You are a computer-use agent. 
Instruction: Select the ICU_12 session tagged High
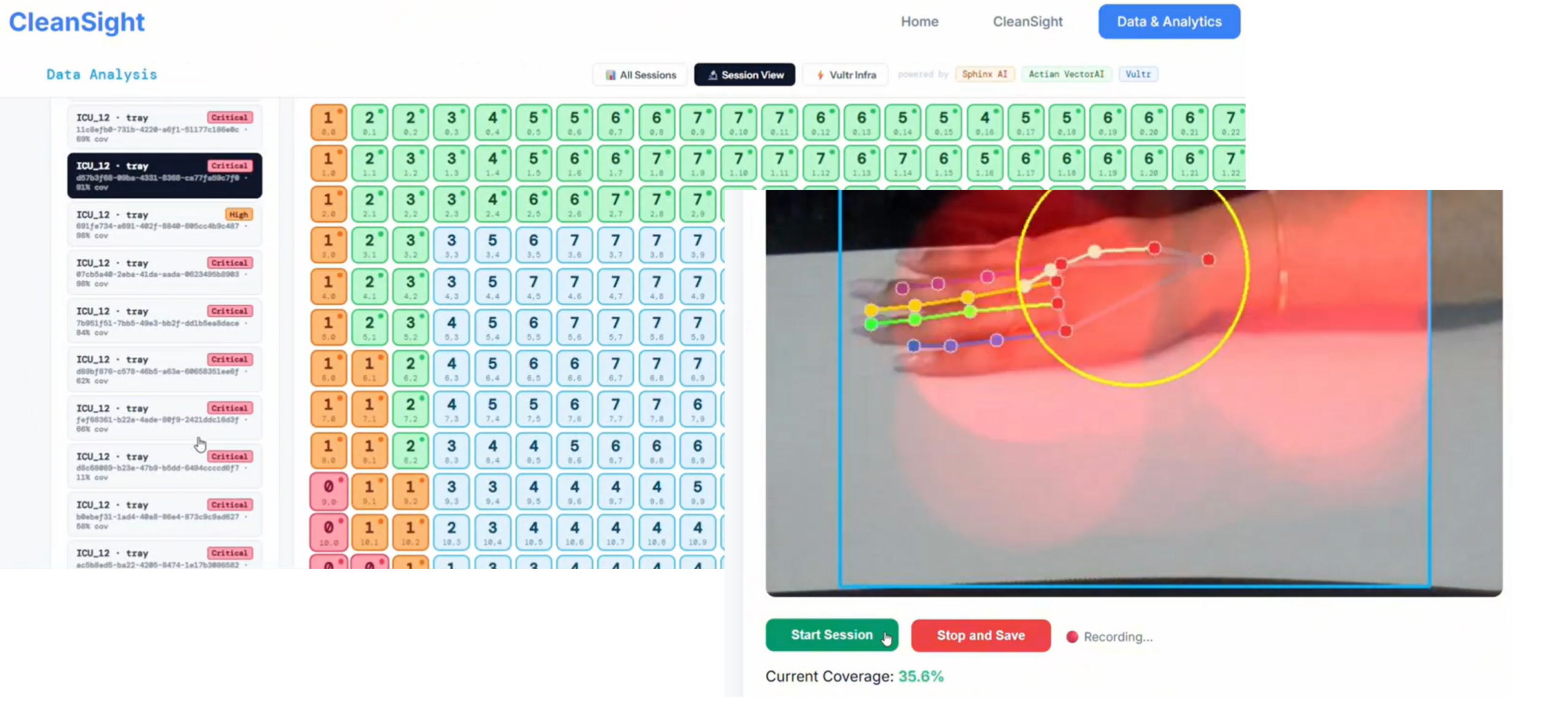164,224
